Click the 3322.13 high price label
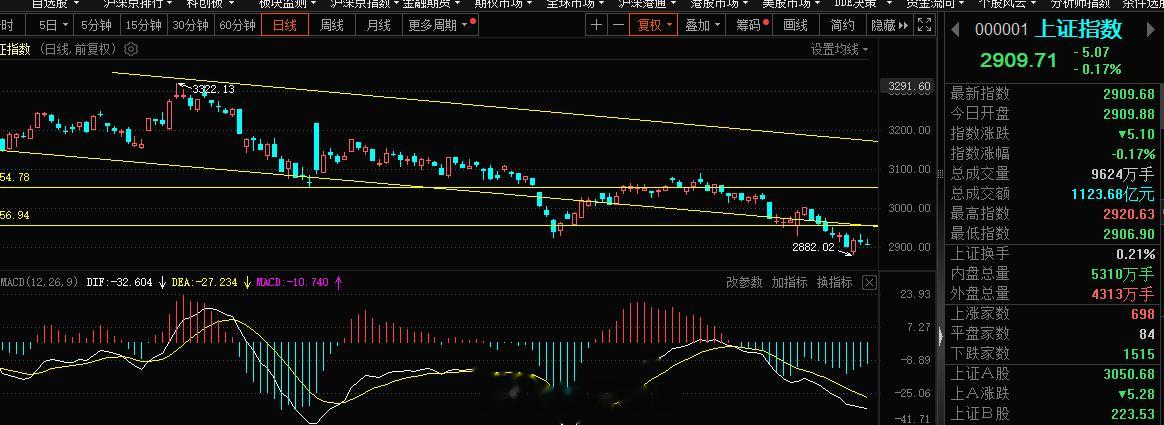The height and width of the screenshot is (425, 1164). (213, 89)
